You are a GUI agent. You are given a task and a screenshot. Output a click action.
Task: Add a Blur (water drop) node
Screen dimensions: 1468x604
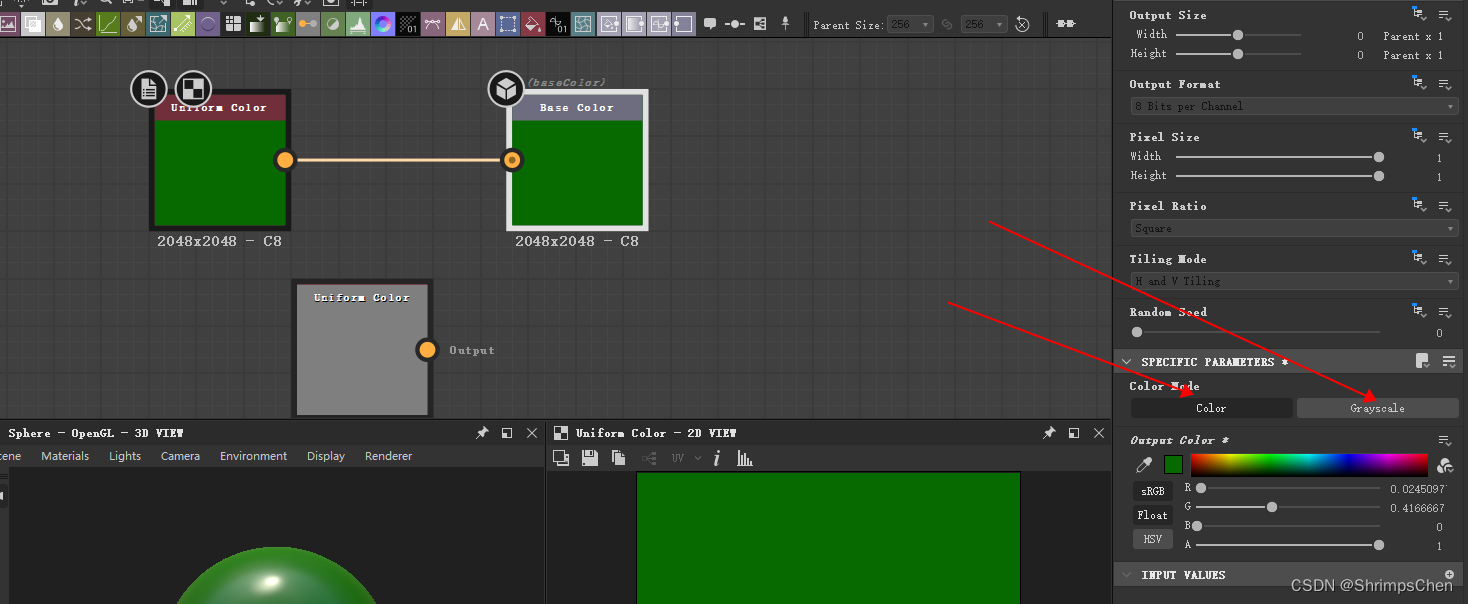(x=58, y=24)
